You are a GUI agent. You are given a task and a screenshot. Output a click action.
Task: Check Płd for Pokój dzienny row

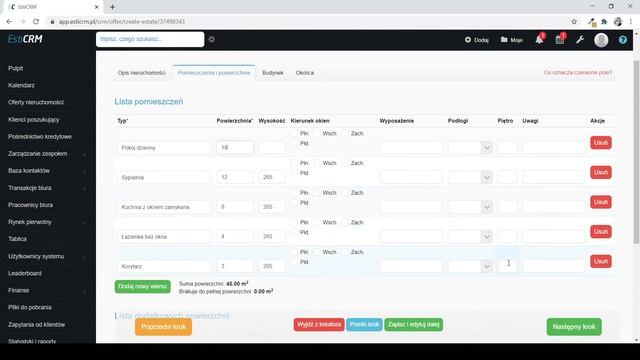pos(294,143)
